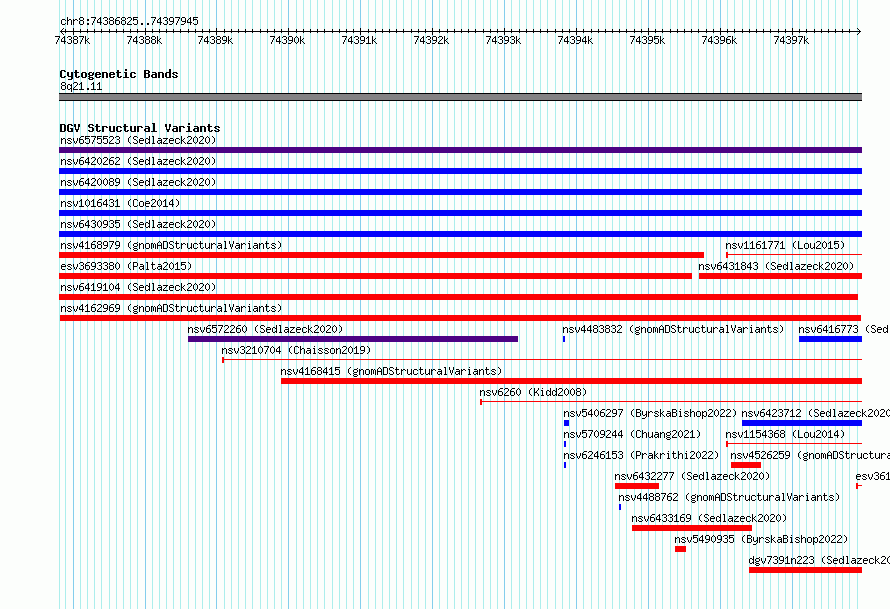890x609 pixels.
Task: Open nsv6572260 (Sedlazeck2020) variant
Action: point(265,329)
